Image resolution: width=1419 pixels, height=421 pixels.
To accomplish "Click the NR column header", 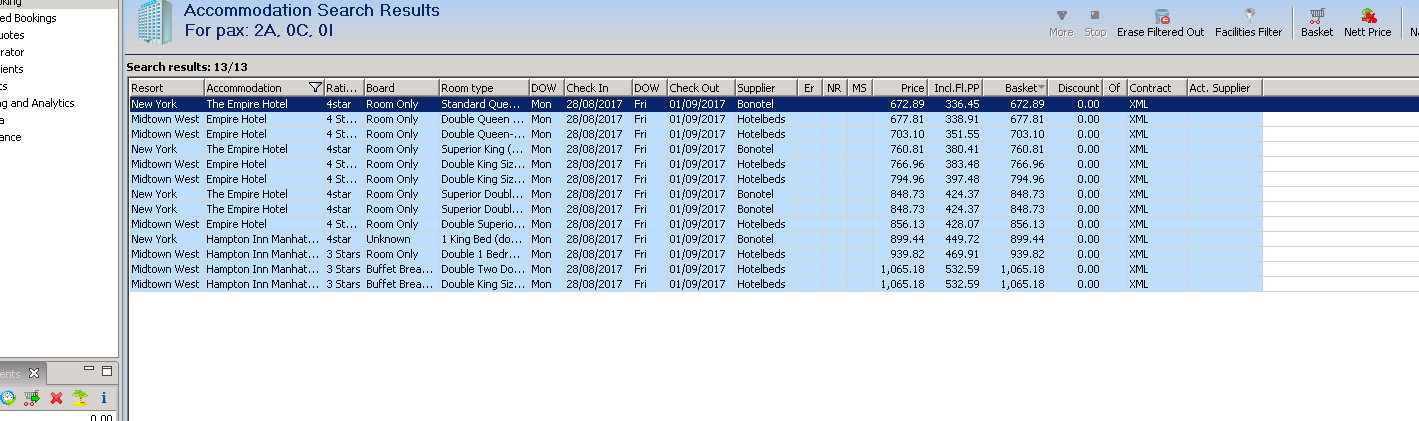I will tap(835, 88).
